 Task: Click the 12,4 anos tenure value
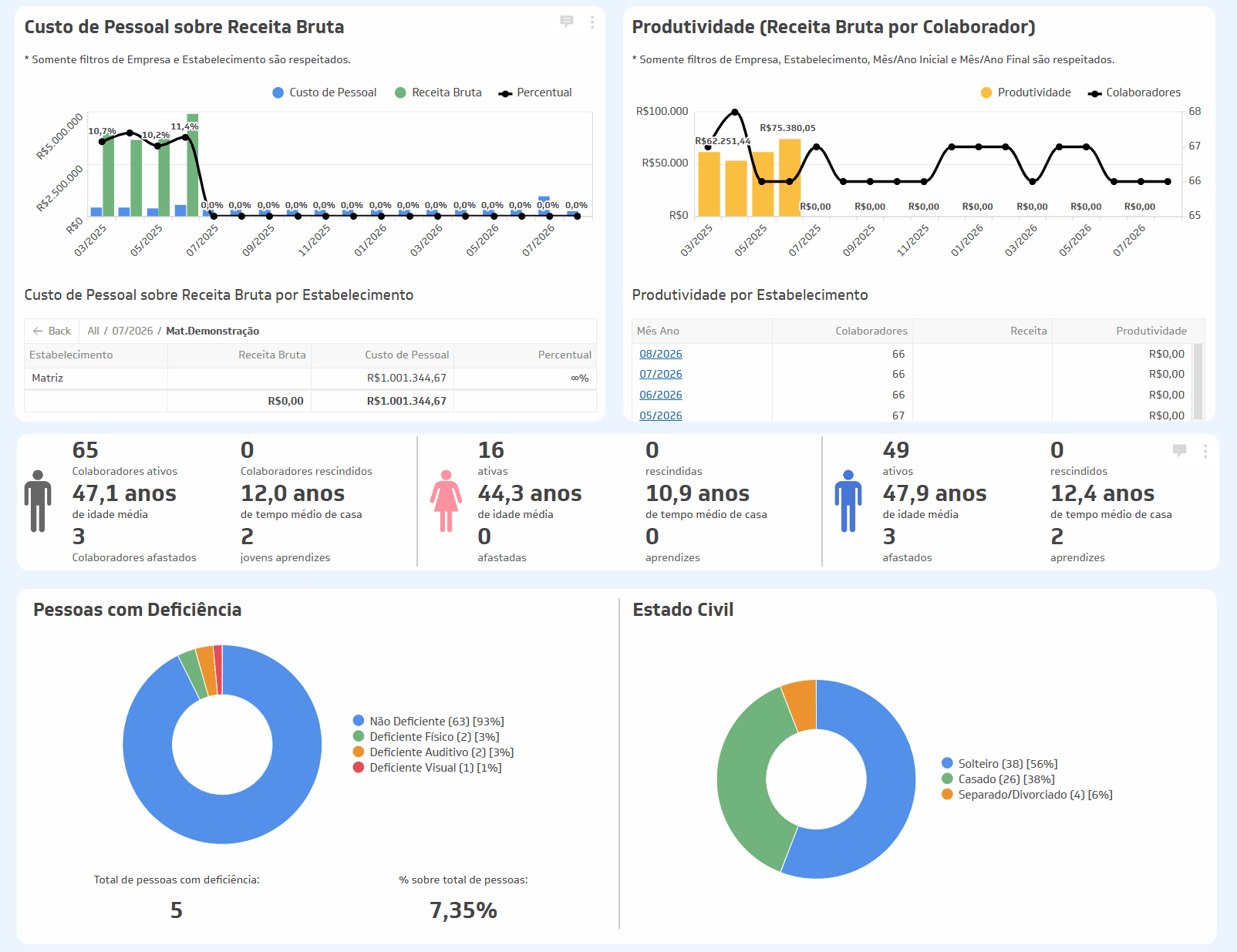pos(1102,493)
